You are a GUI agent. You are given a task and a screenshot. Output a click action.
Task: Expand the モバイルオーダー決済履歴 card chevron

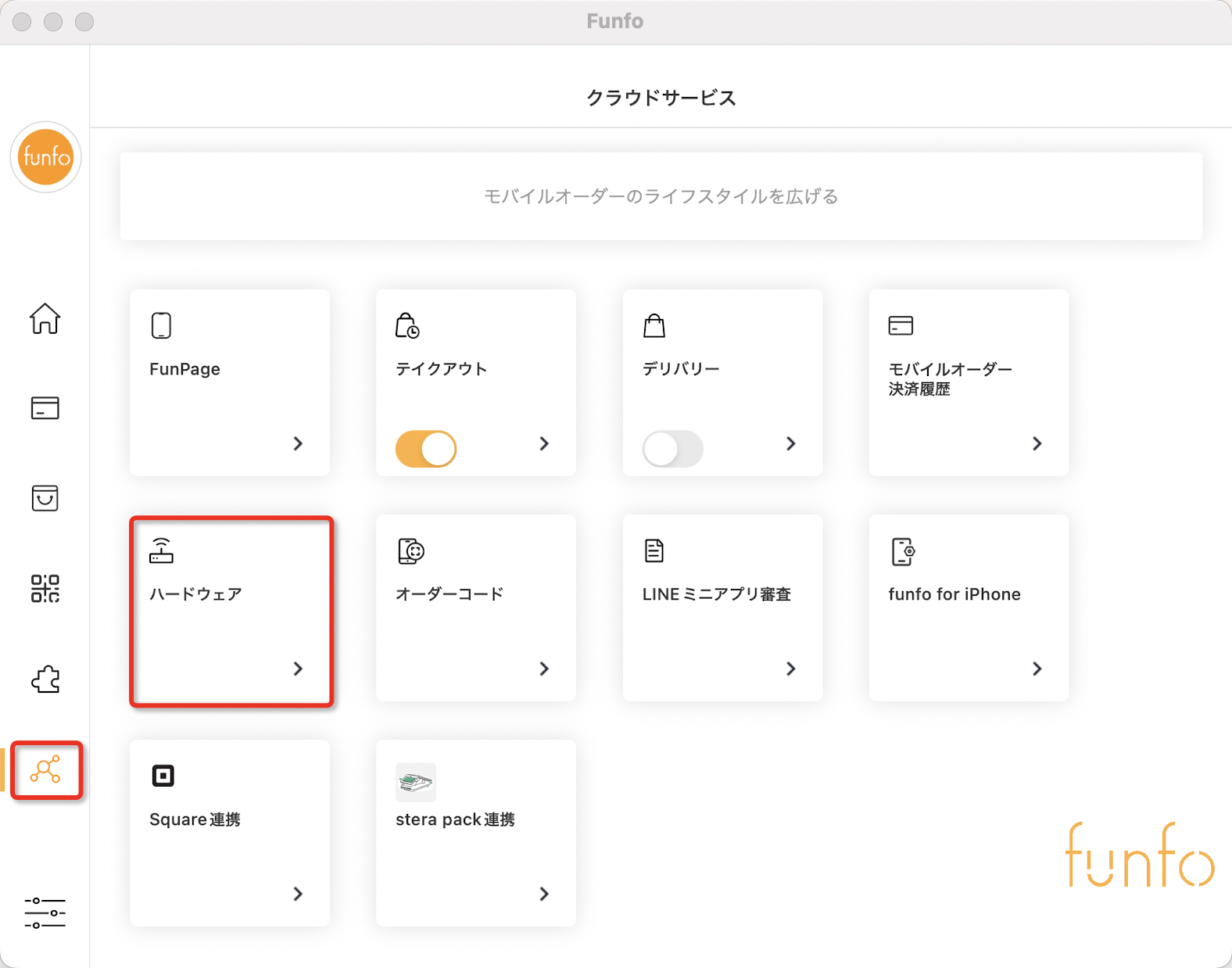[x=1037, y=443]
